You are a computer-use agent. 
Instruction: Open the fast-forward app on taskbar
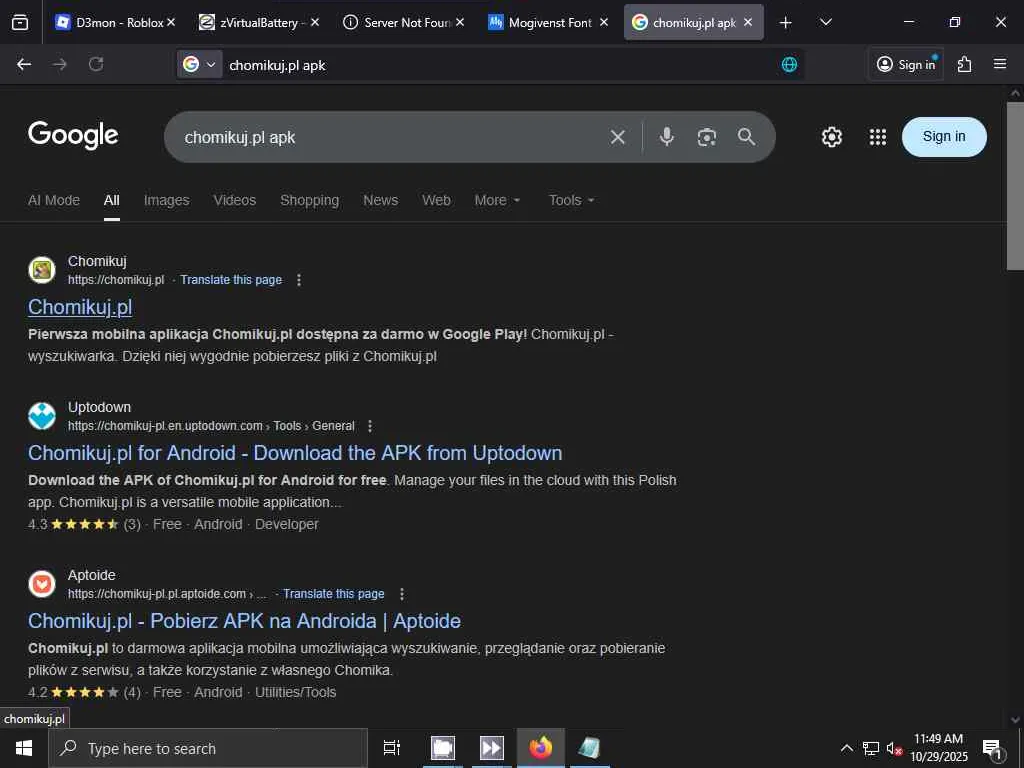[x=491, y=748]
